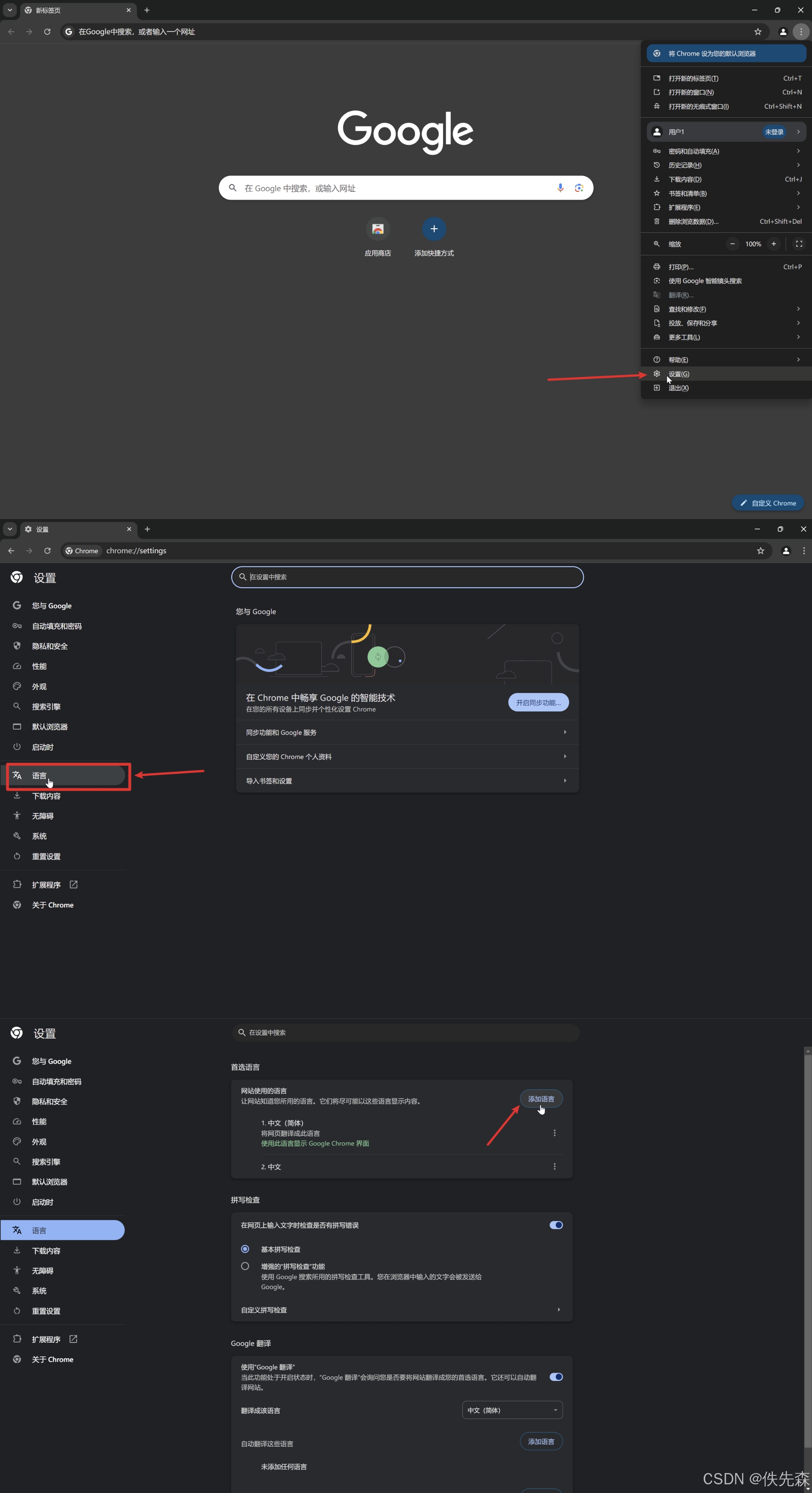Click 添加语言 button under preferred languages
Screen dimensions: 812x1493
tap(540, 1099)
